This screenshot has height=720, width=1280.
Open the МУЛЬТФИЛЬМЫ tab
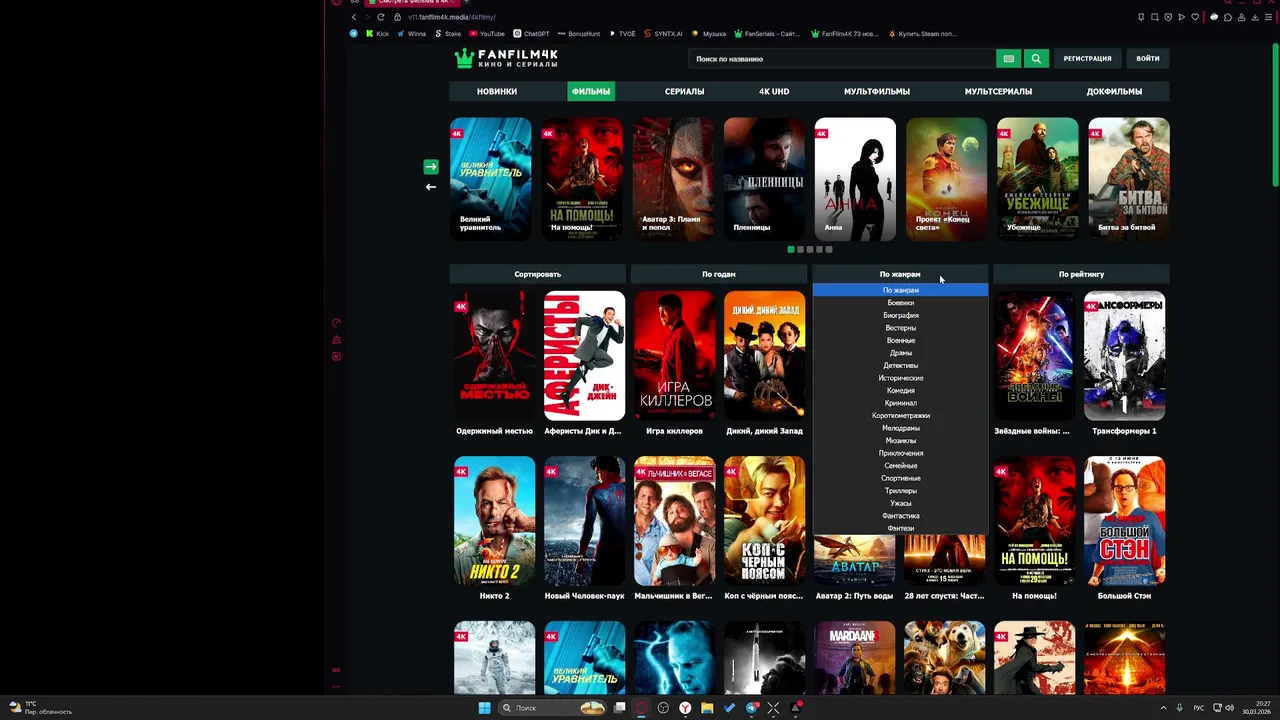coord(877,91)
